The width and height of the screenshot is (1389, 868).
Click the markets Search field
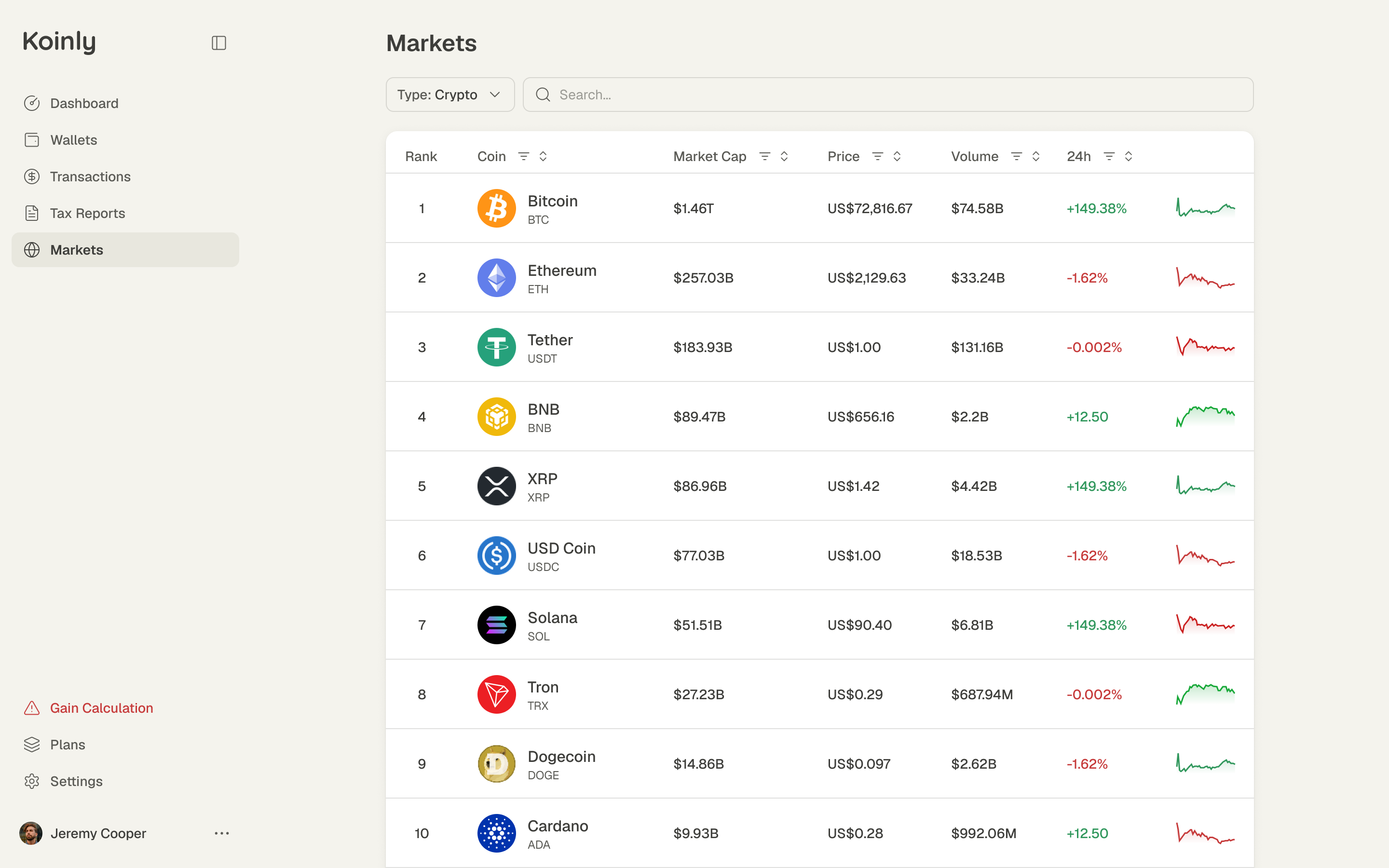tap(888, 95)
